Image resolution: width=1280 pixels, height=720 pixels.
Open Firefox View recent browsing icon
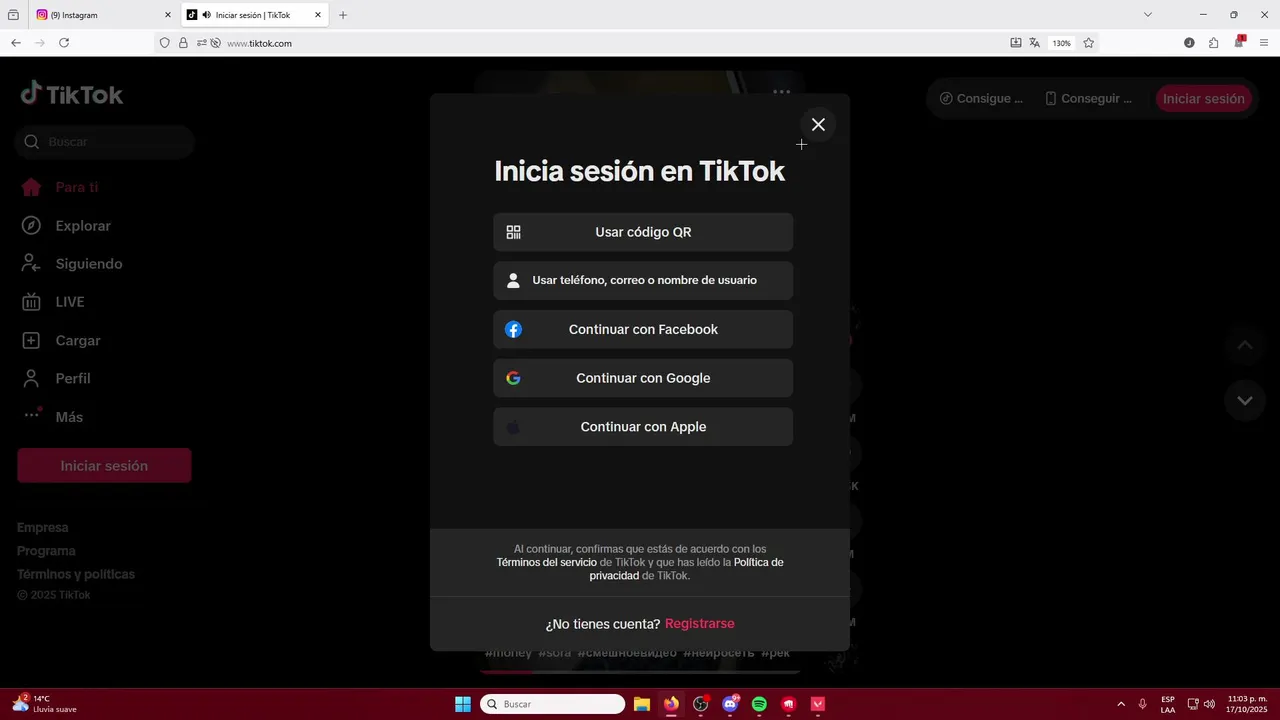(13, 15)
